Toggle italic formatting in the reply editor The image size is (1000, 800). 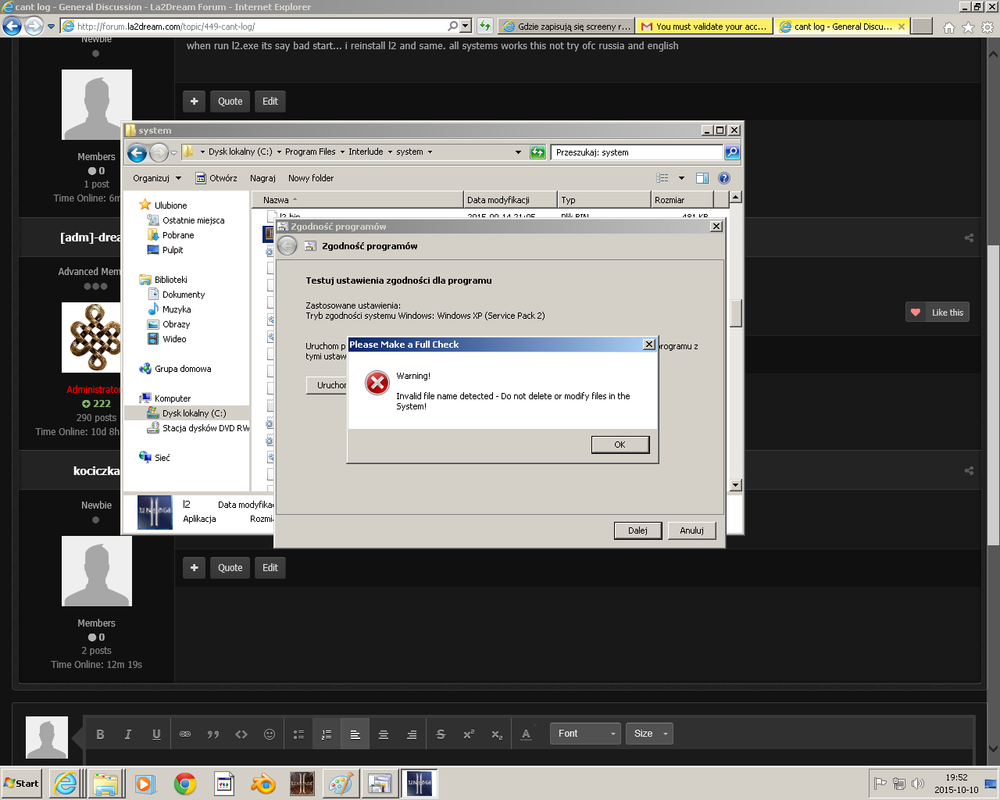[128, 734]
